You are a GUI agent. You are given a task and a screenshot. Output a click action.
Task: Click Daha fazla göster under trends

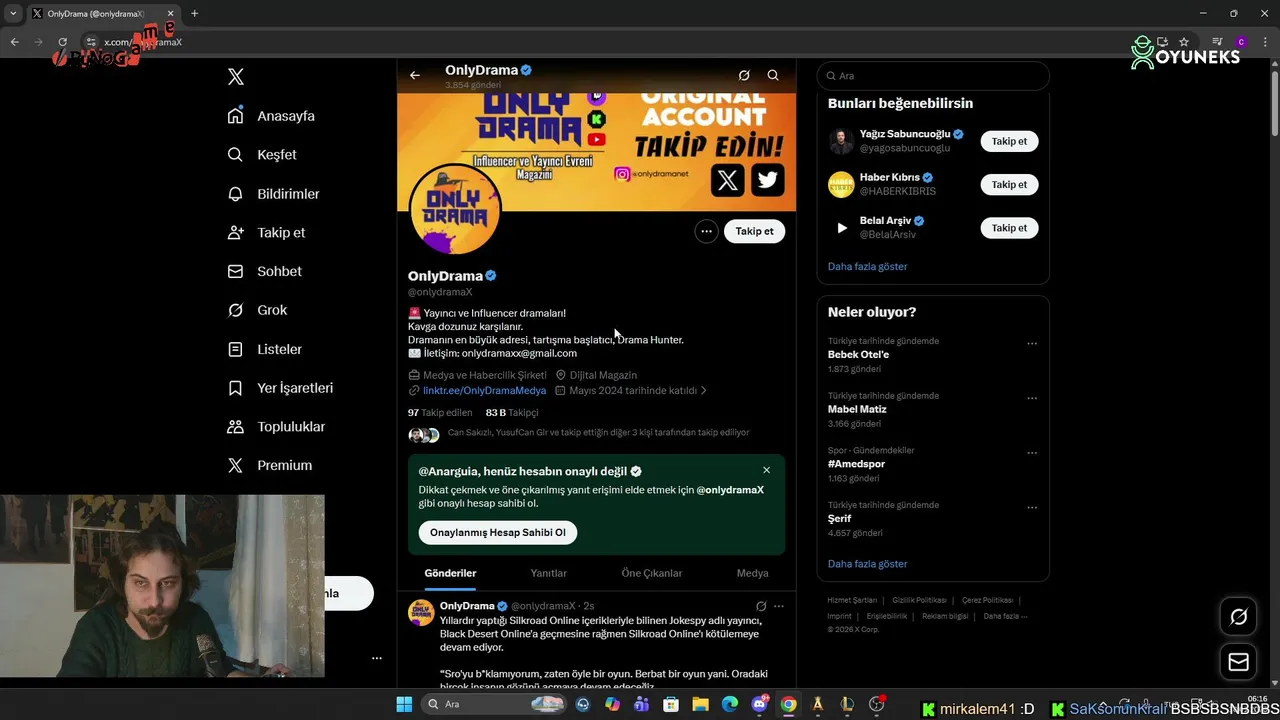click(867, 564)
